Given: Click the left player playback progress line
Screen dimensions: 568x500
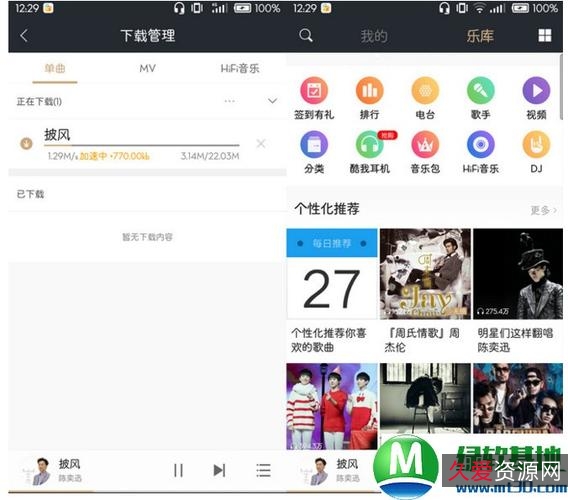Looking at the screenshot, I should click(x=147, y=492).
